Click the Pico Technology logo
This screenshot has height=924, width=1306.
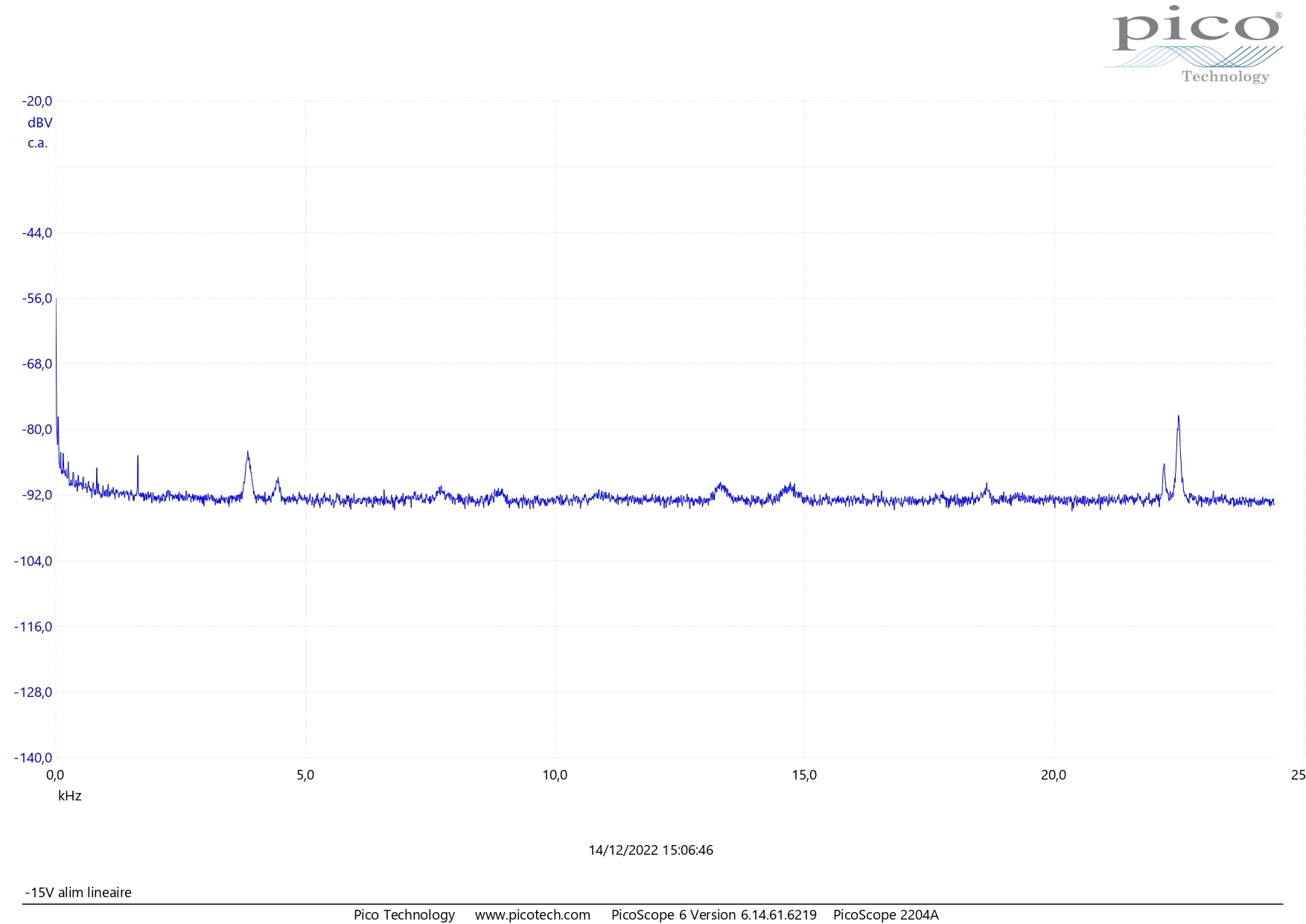(1194, 45)
